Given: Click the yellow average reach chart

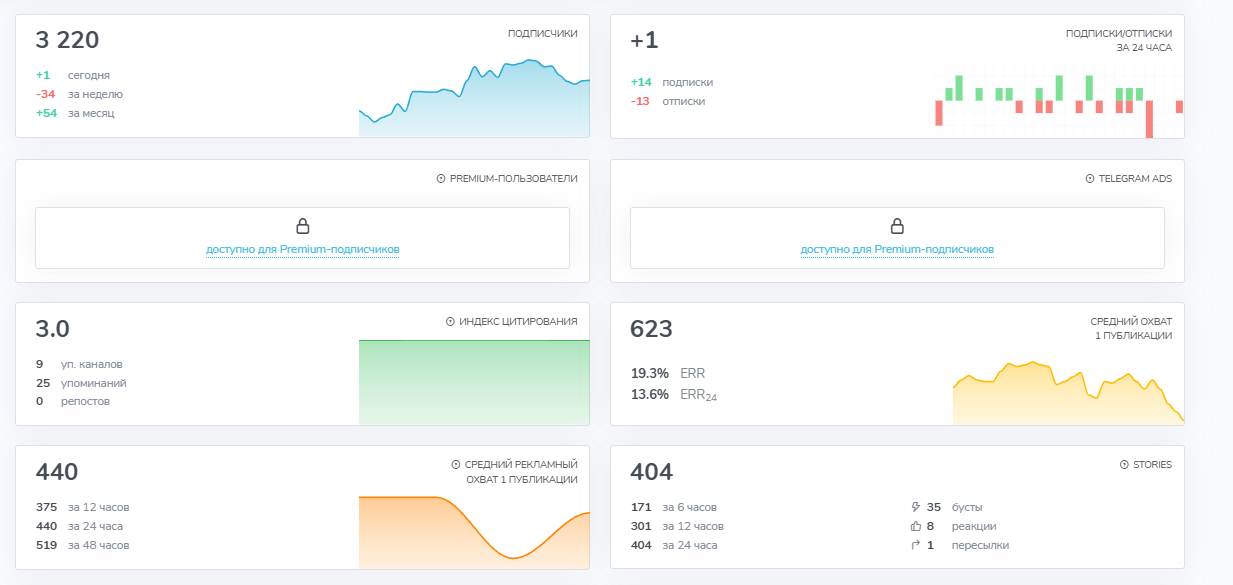Looking at the screenshot, I should pos(1068,393).
